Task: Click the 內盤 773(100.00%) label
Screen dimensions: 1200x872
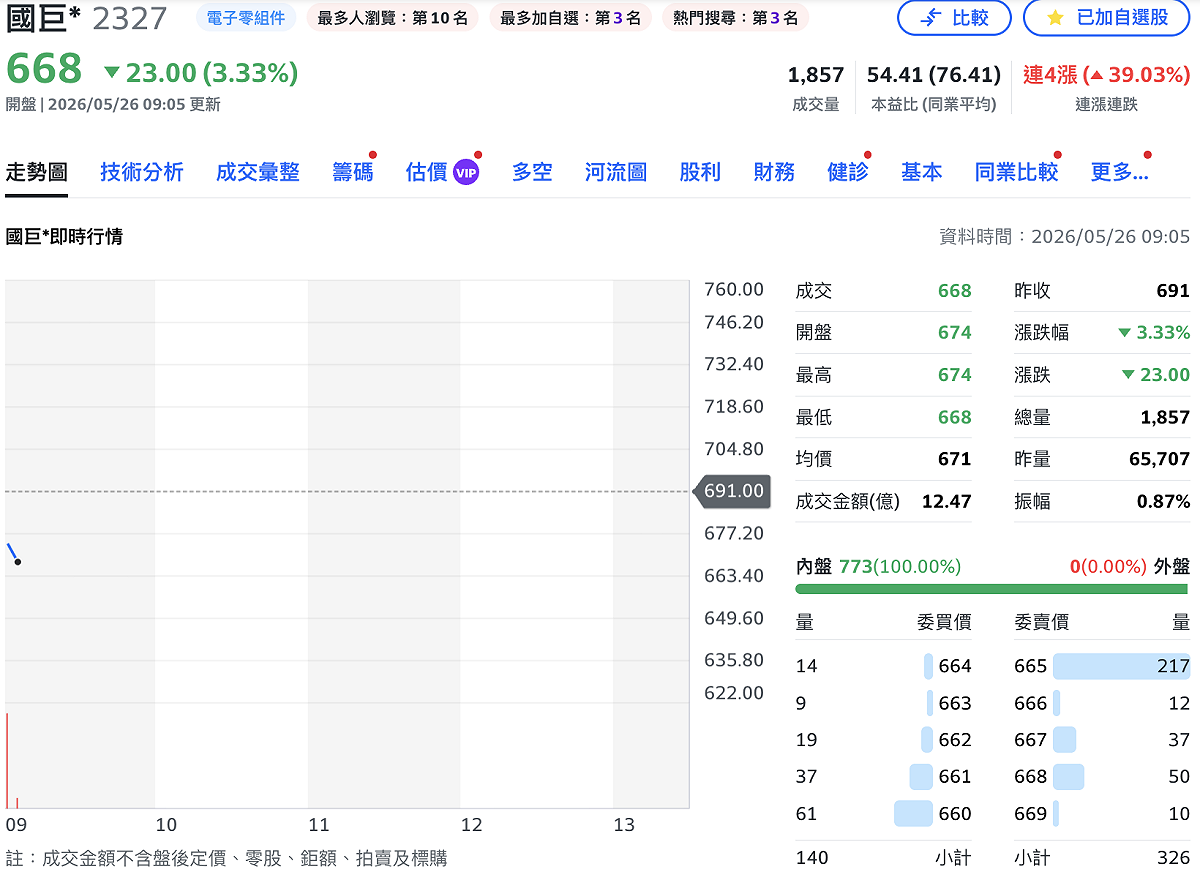Action: pos(878,566)
